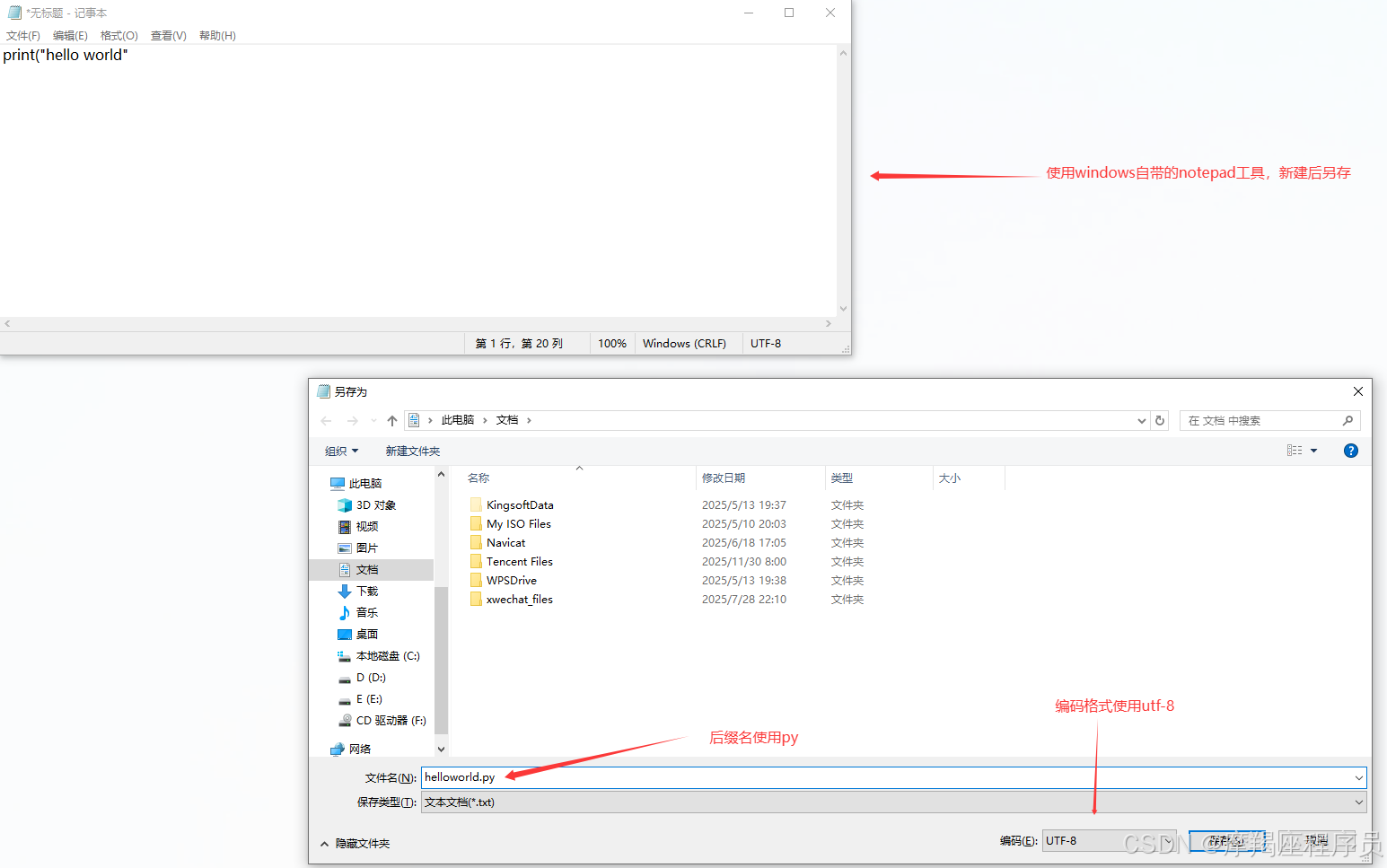The width and height of the screenshot is (1387, 868).
Task: Click navigation pane scrollbar down arrow
Action: coord(441,750)
